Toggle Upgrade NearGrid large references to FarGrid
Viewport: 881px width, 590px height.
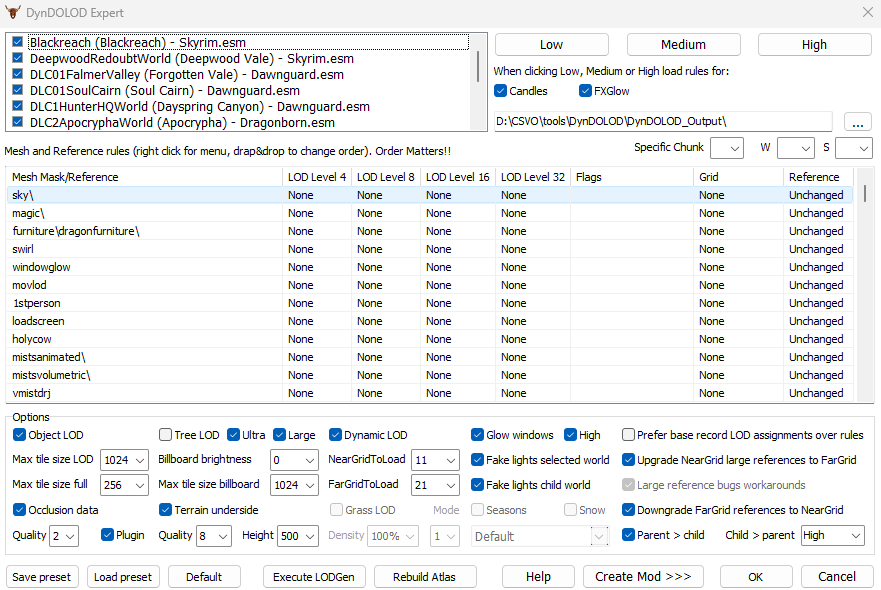(628, 460)
